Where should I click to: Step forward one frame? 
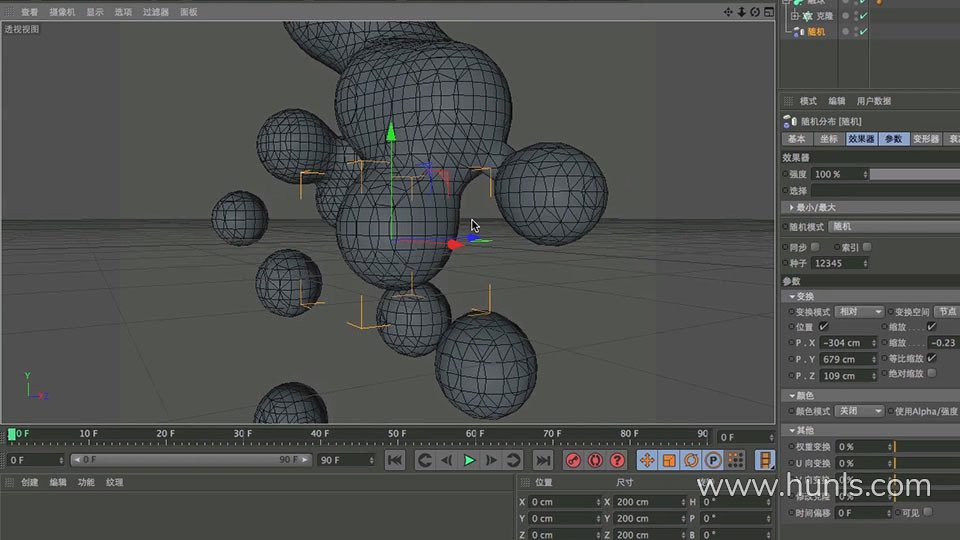click(x=492, y=460)
